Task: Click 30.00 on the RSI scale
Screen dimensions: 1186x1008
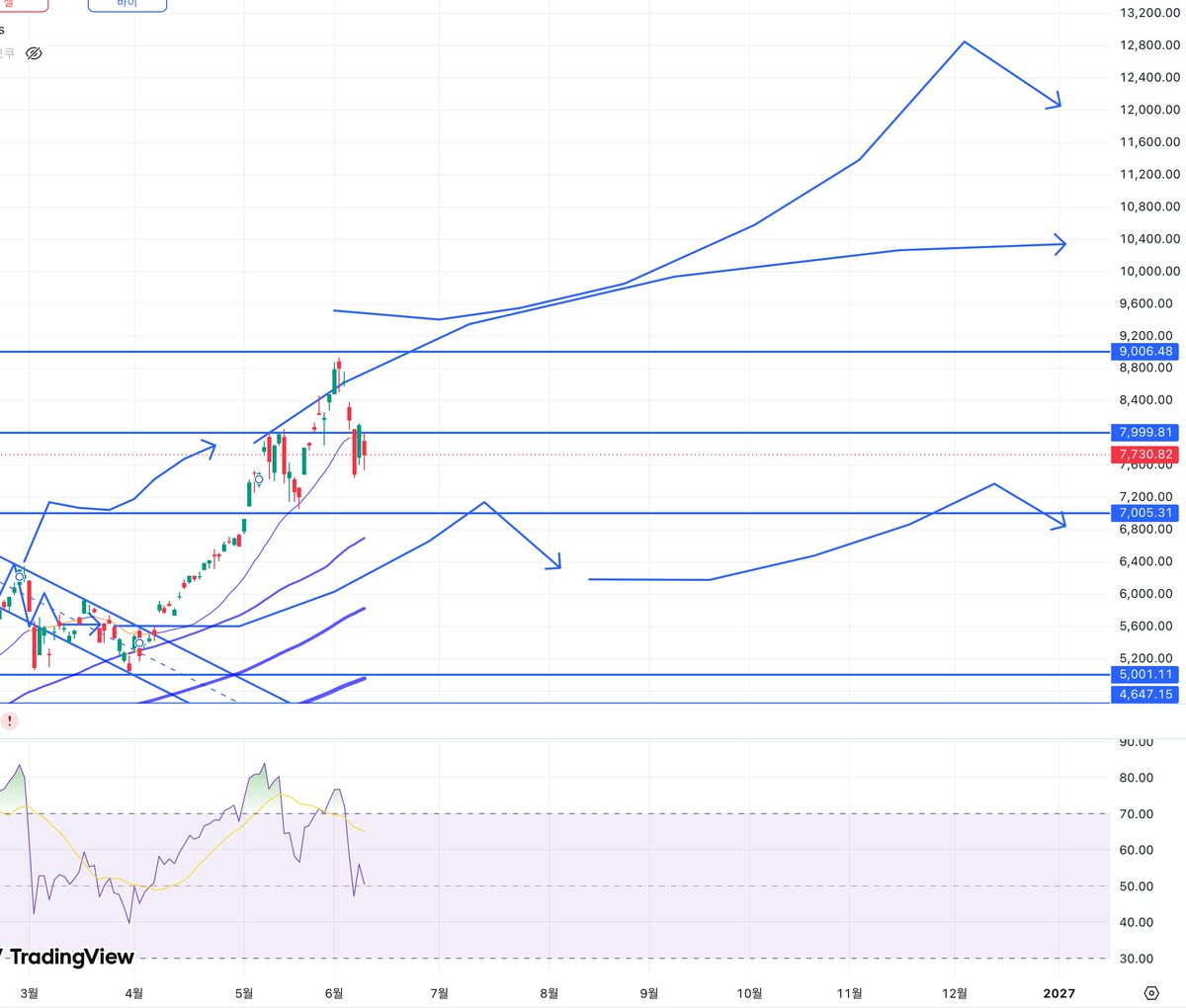Action: 1137,959
